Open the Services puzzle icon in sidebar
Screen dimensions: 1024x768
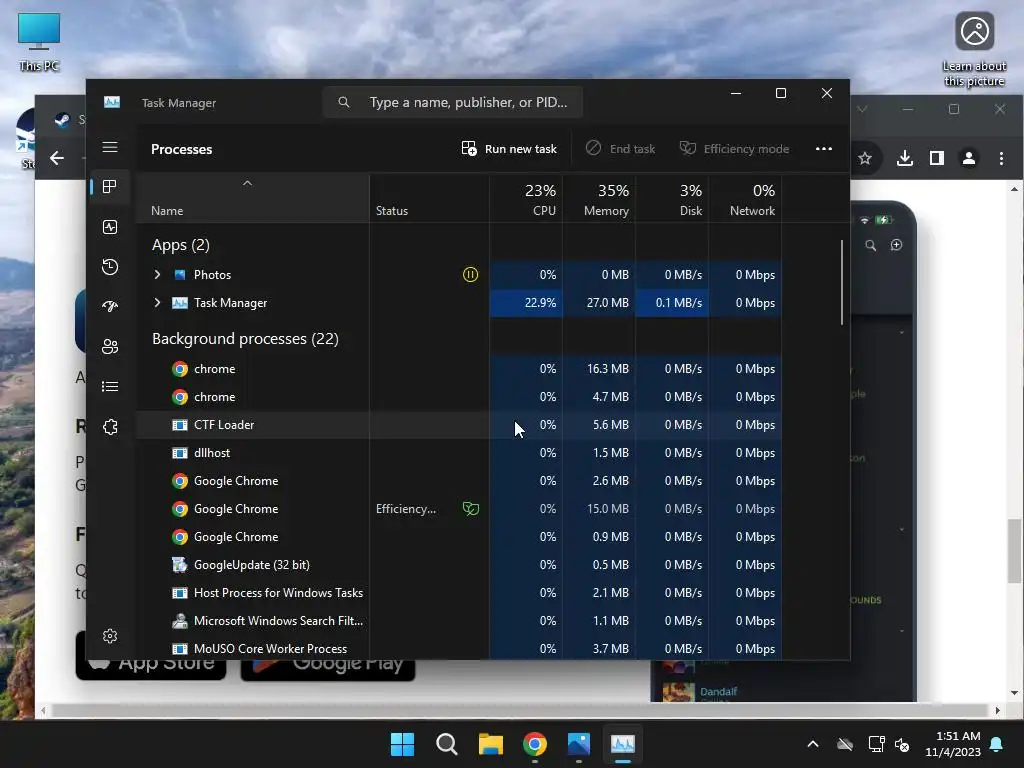click(110, 426)
